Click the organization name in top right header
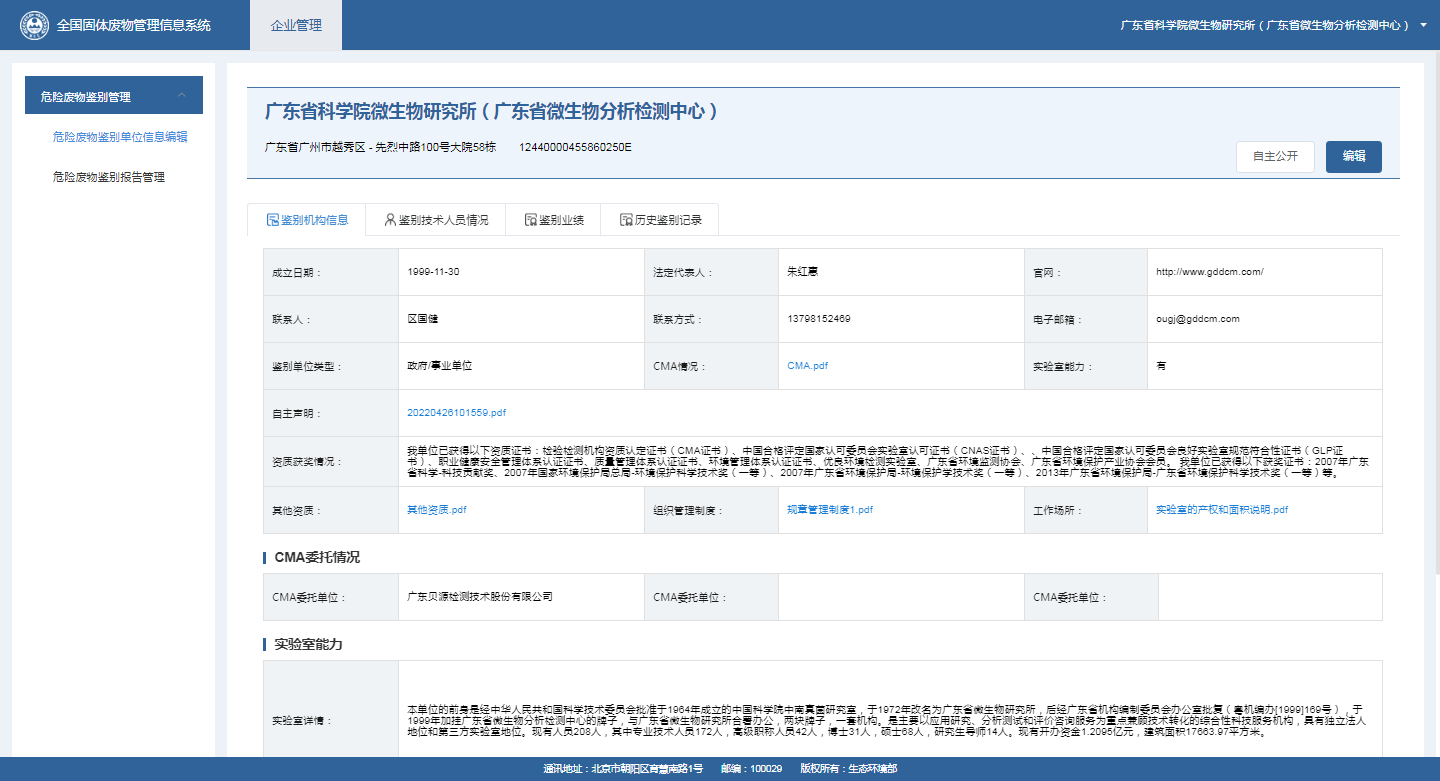The height and width of the screenshot is (781, 1440). point(1264,25)
